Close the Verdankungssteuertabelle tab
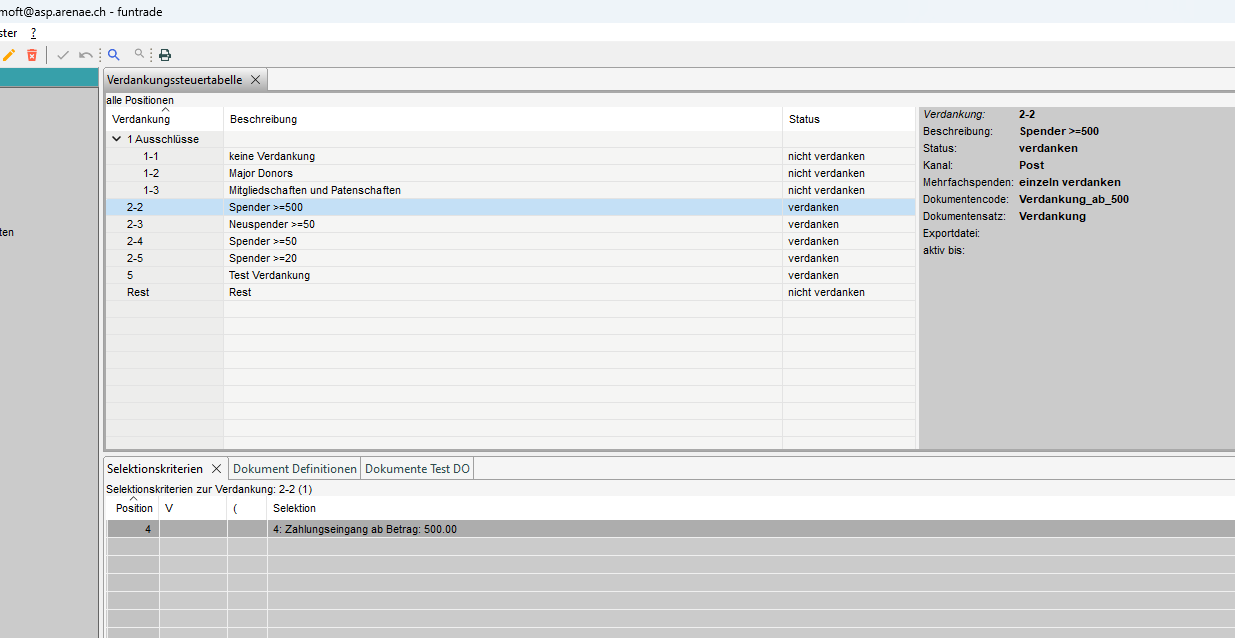1235x638 pixels. pos(255,80)
